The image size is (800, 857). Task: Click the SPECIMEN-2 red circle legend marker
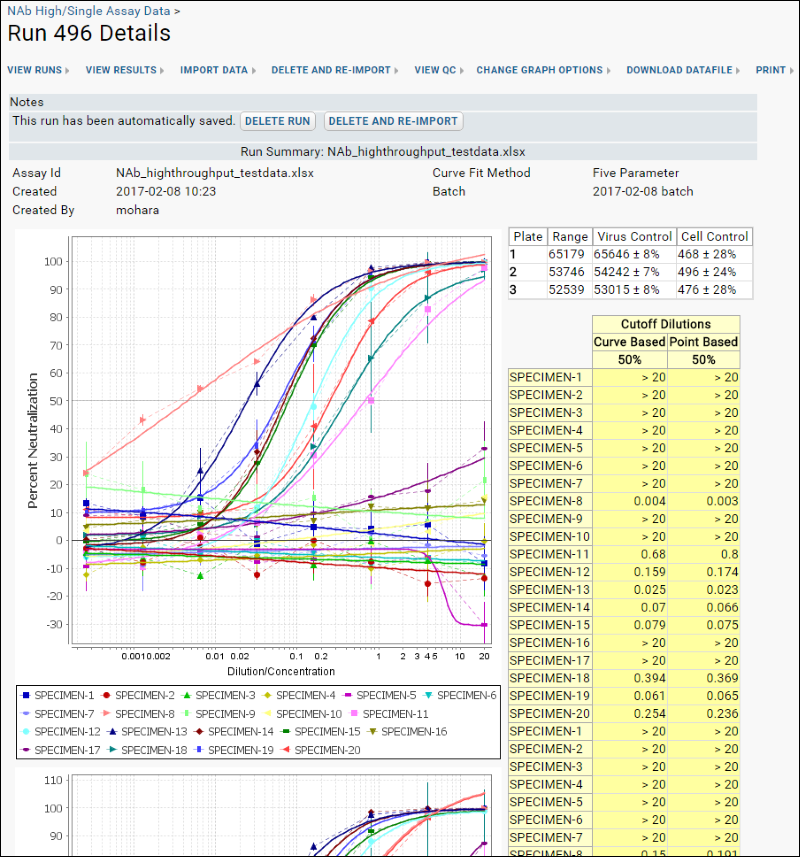[106, 696]
